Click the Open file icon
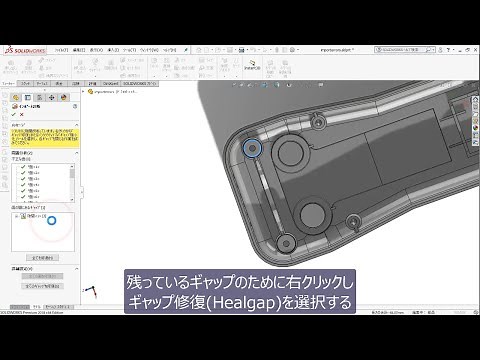The image size is (480, 360). pos(218,50)
